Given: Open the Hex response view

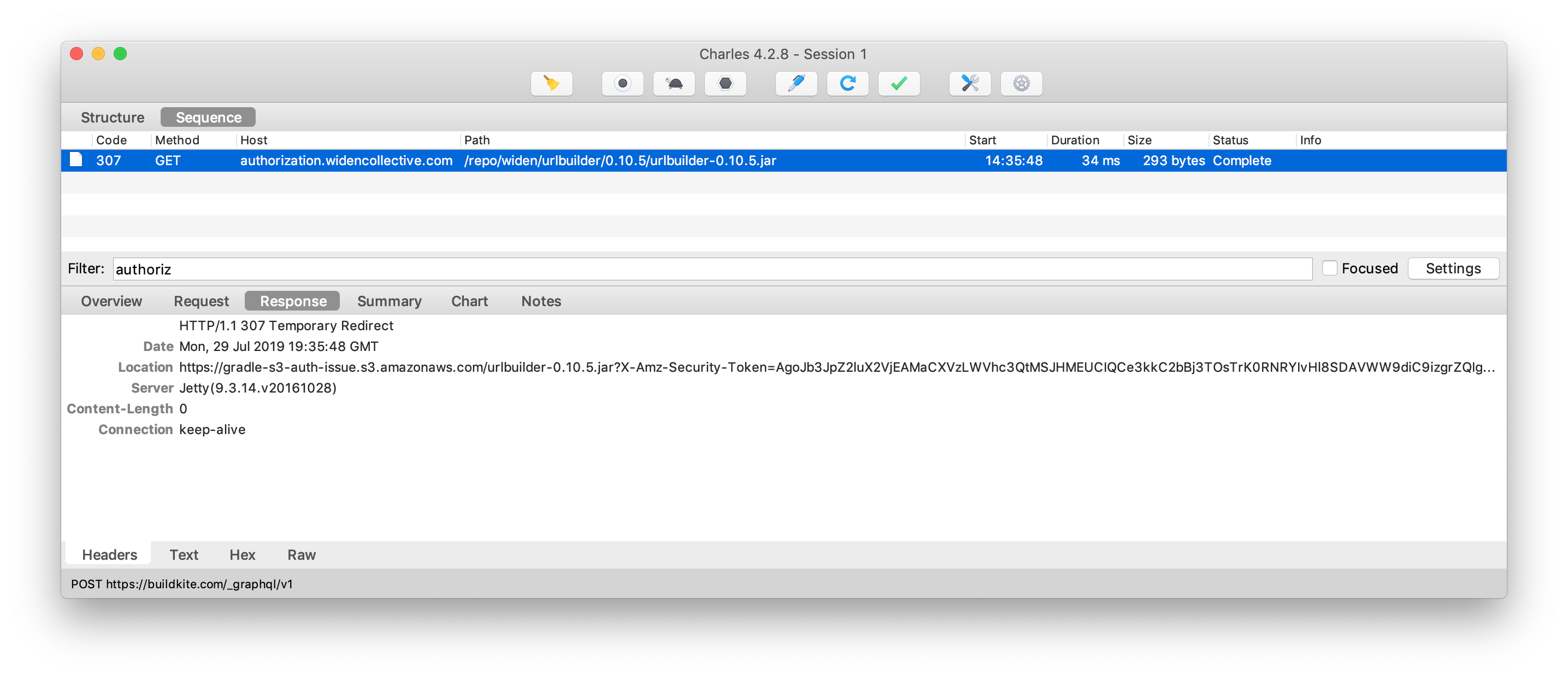Looking at the screenshot, I should coord(242,554).
